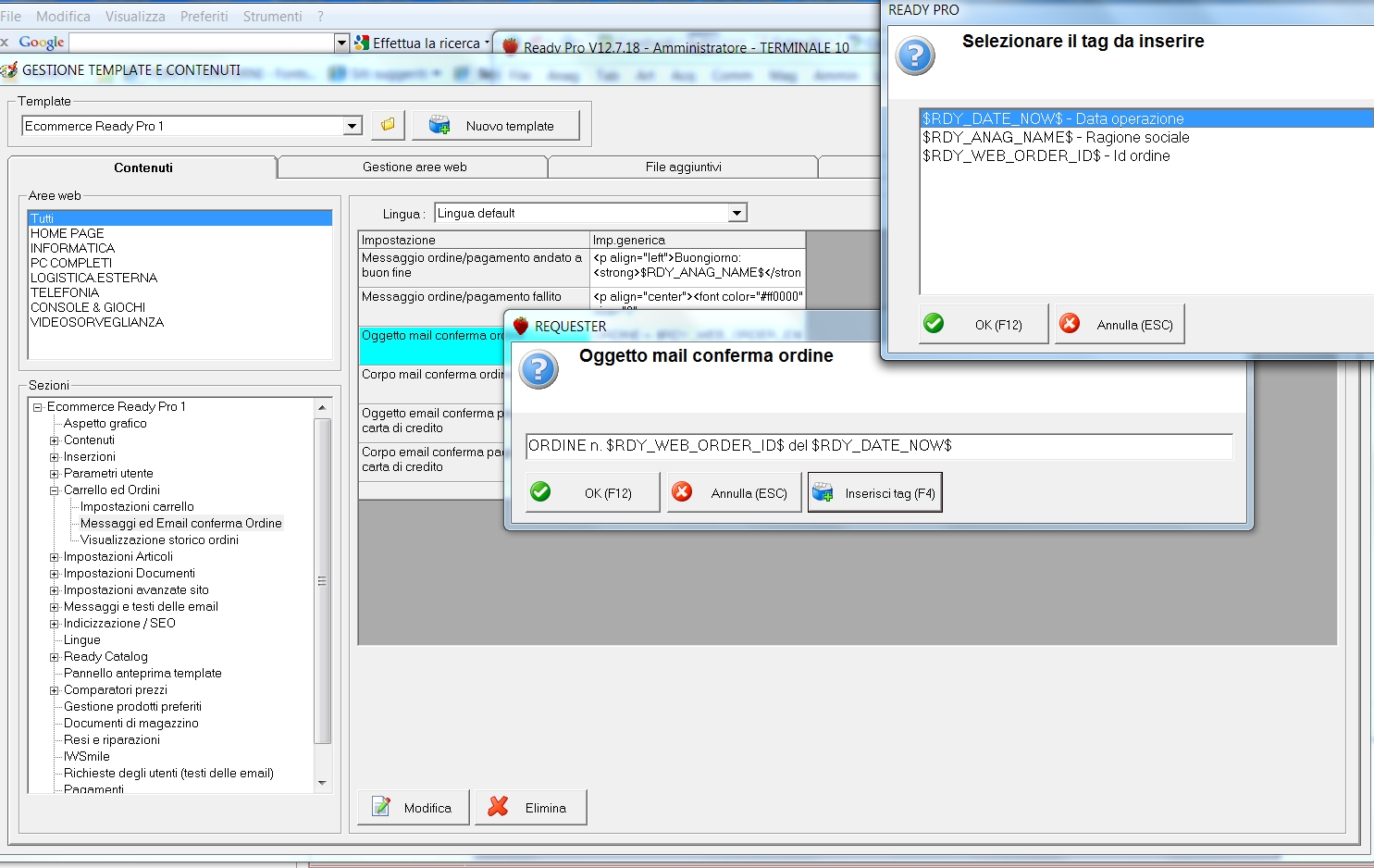Click Annulla (ESC) in Requester dialog

click(x=734, y=492)
